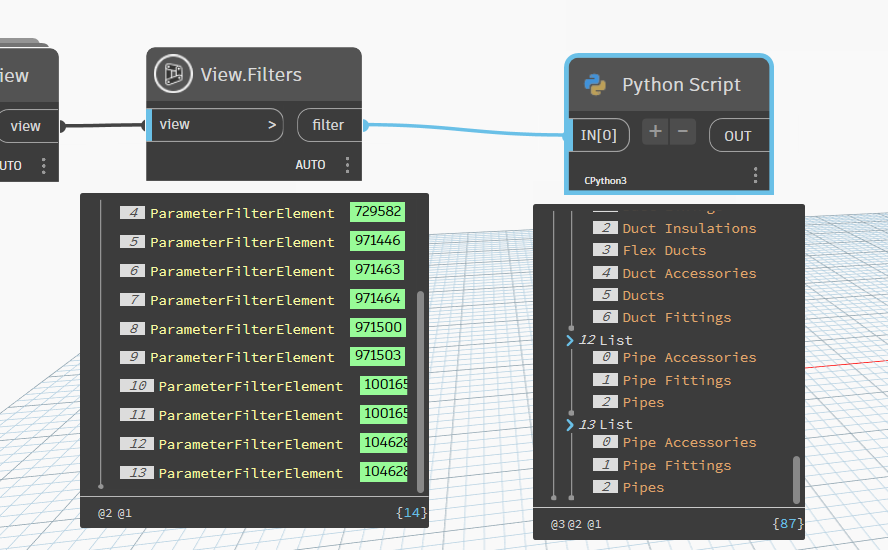
Task: Click the @3 @2 @1 list levels label
Action: [x=576, y=525]
